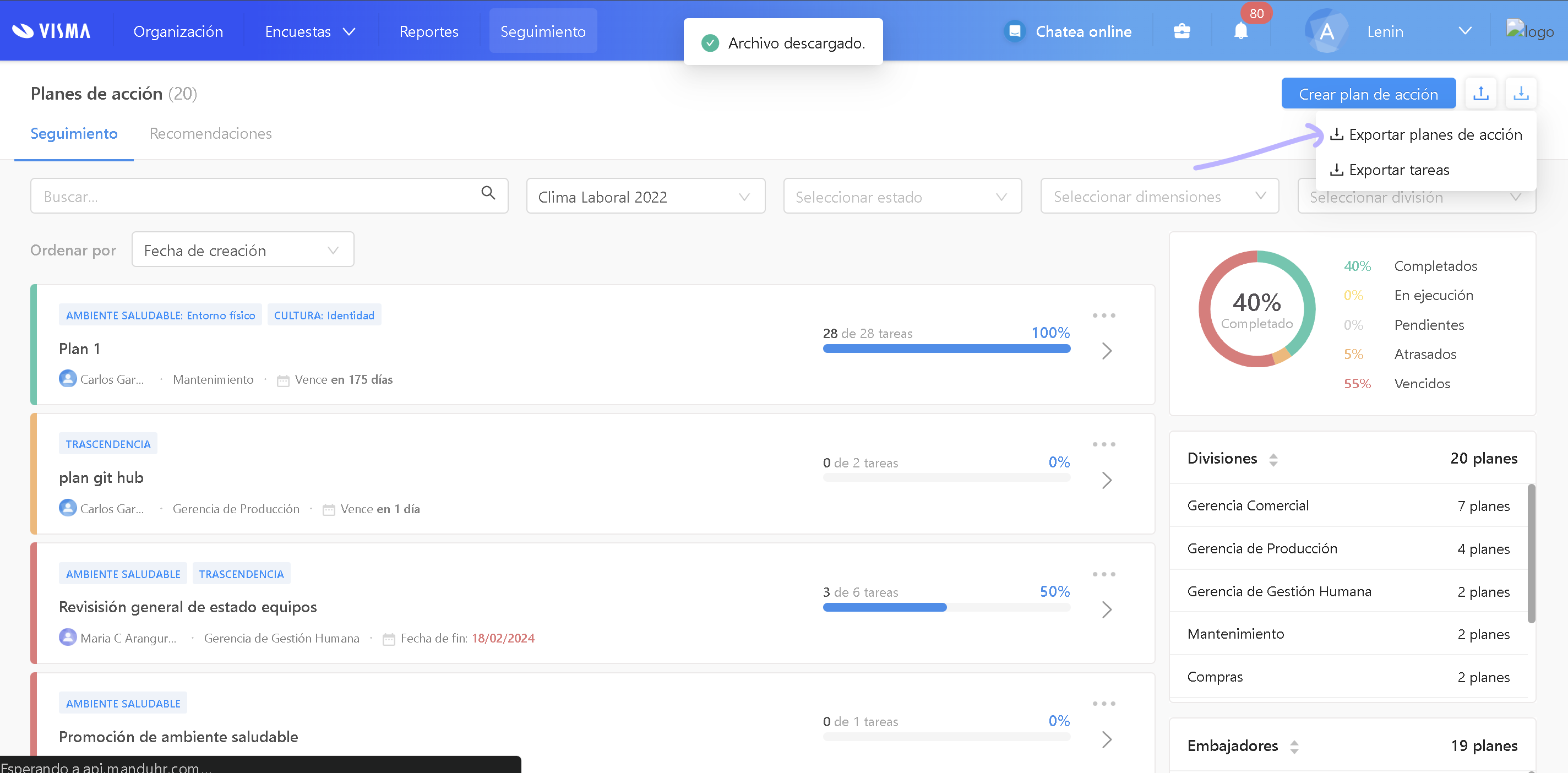Sort the Divisiones list with arrows

[1273, 460]
